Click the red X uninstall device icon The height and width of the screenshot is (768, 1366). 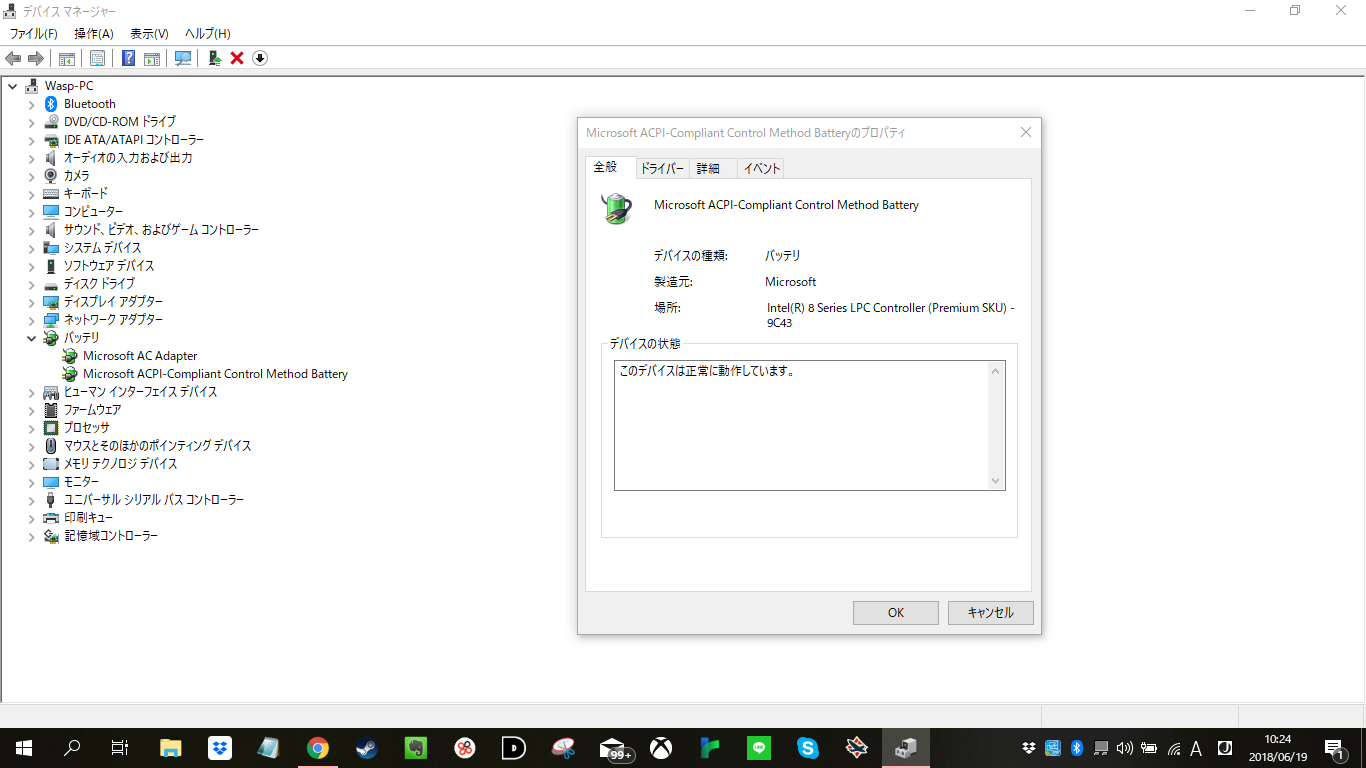point(237,58)
